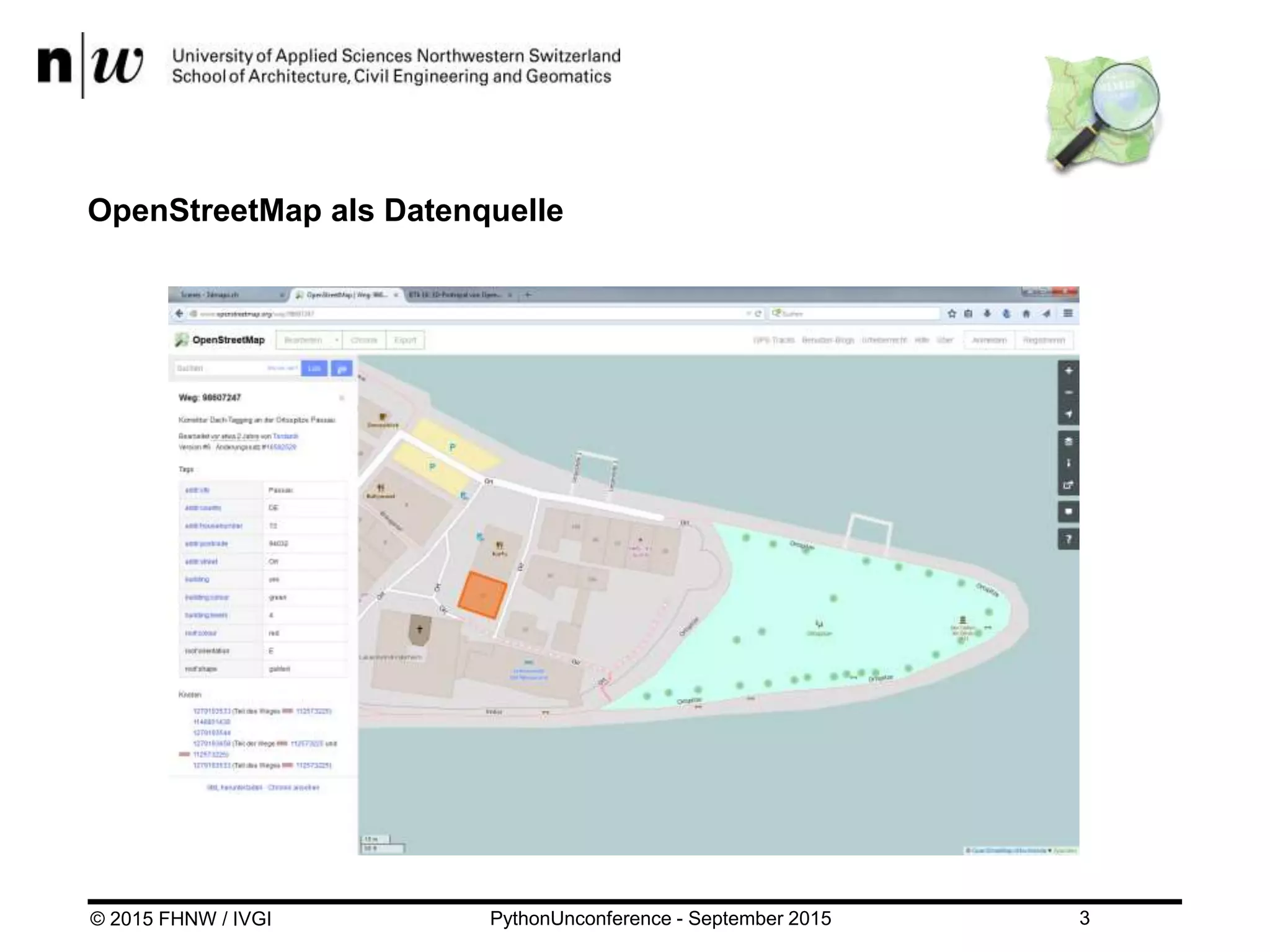This screenshot has width=1270, height=952.
Task: Click the Chronik ansehen link
Action: [x=294, y=788]
